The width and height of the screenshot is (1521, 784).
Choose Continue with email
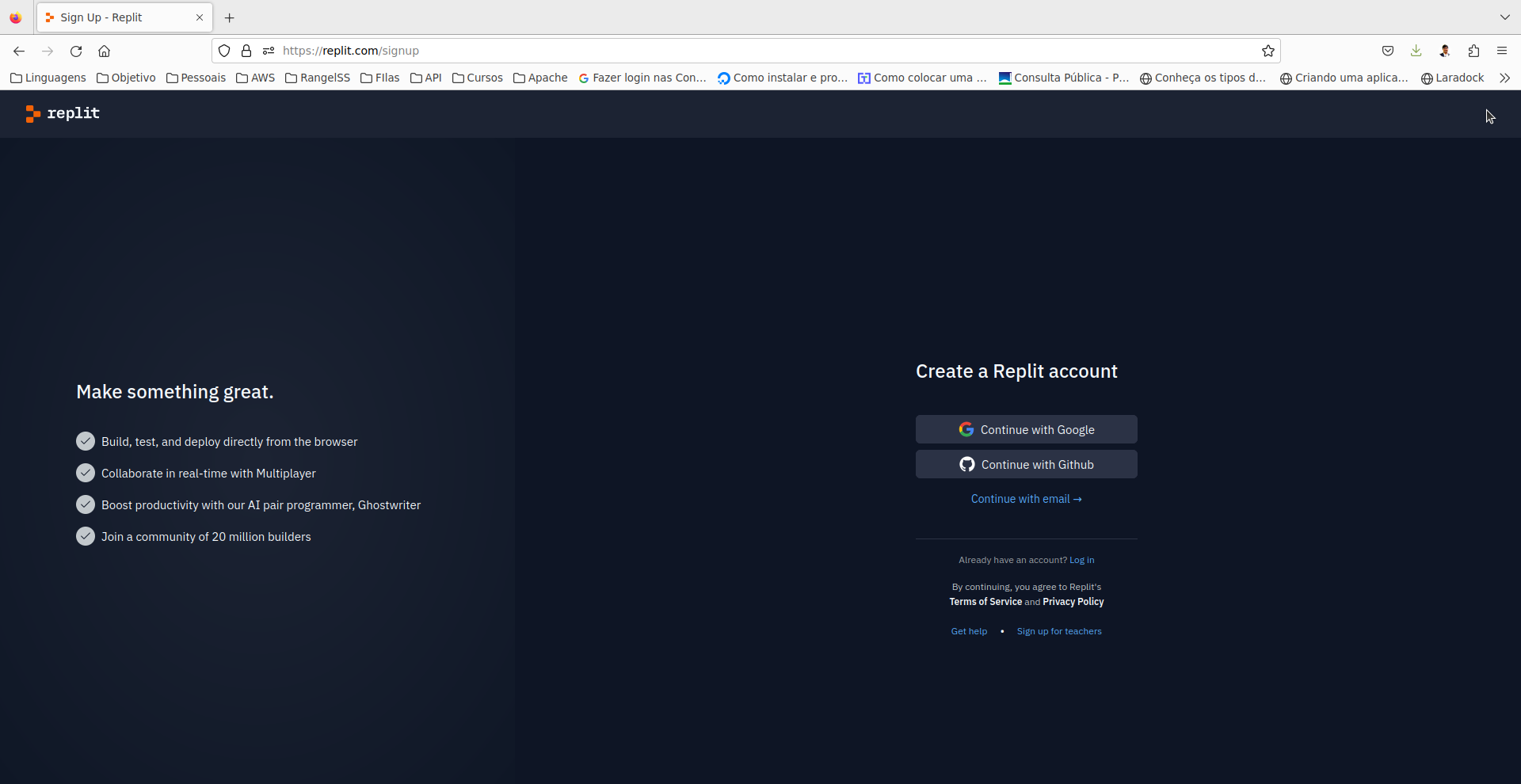click(1027, 499)
